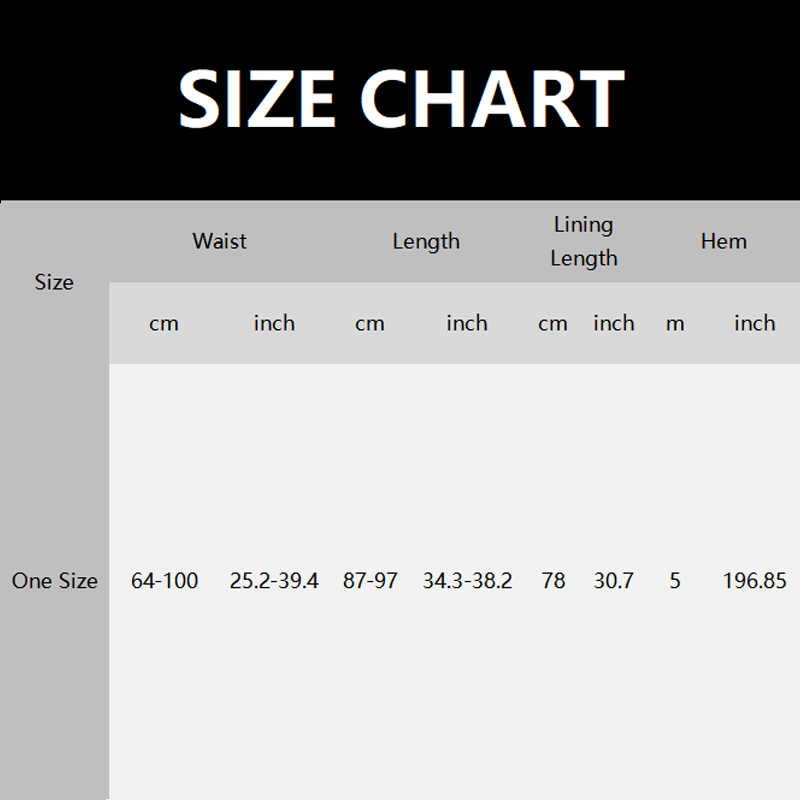Select the cm unit under Lining Length
The image size is (800, 800).
pos(553,324)
